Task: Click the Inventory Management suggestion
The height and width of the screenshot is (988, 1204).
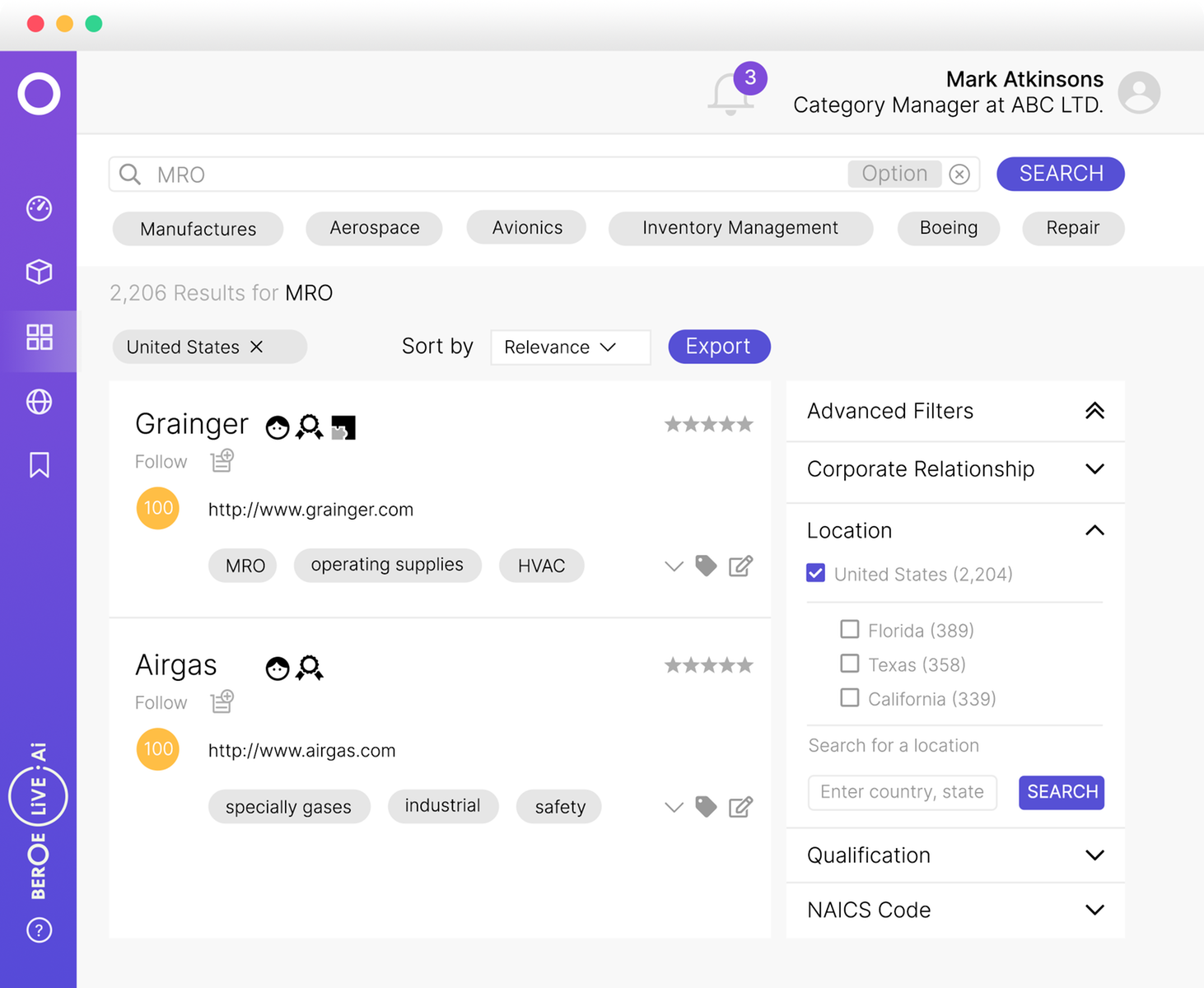Action: click(x=740, y=228)
